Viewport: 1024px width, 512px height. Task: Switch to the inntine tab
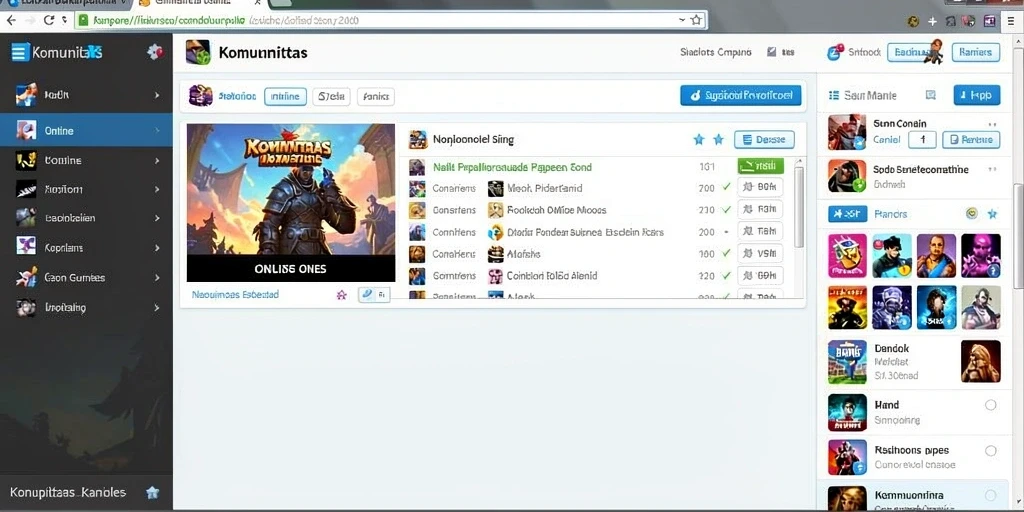pos(285,97)
